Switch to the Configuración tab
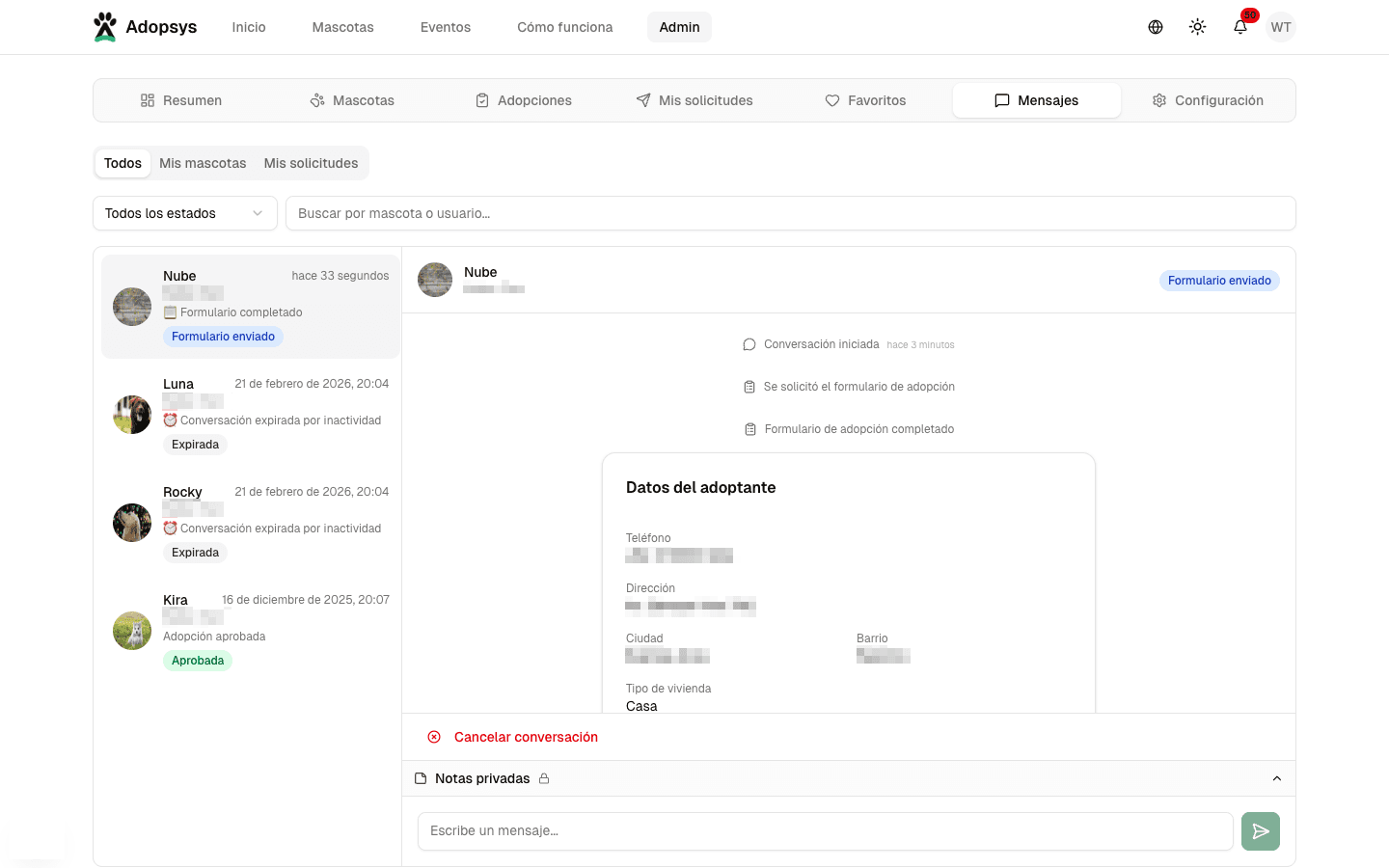Image resolution: width=1389 pixels, height=868 pixels. coord(1208,100)
